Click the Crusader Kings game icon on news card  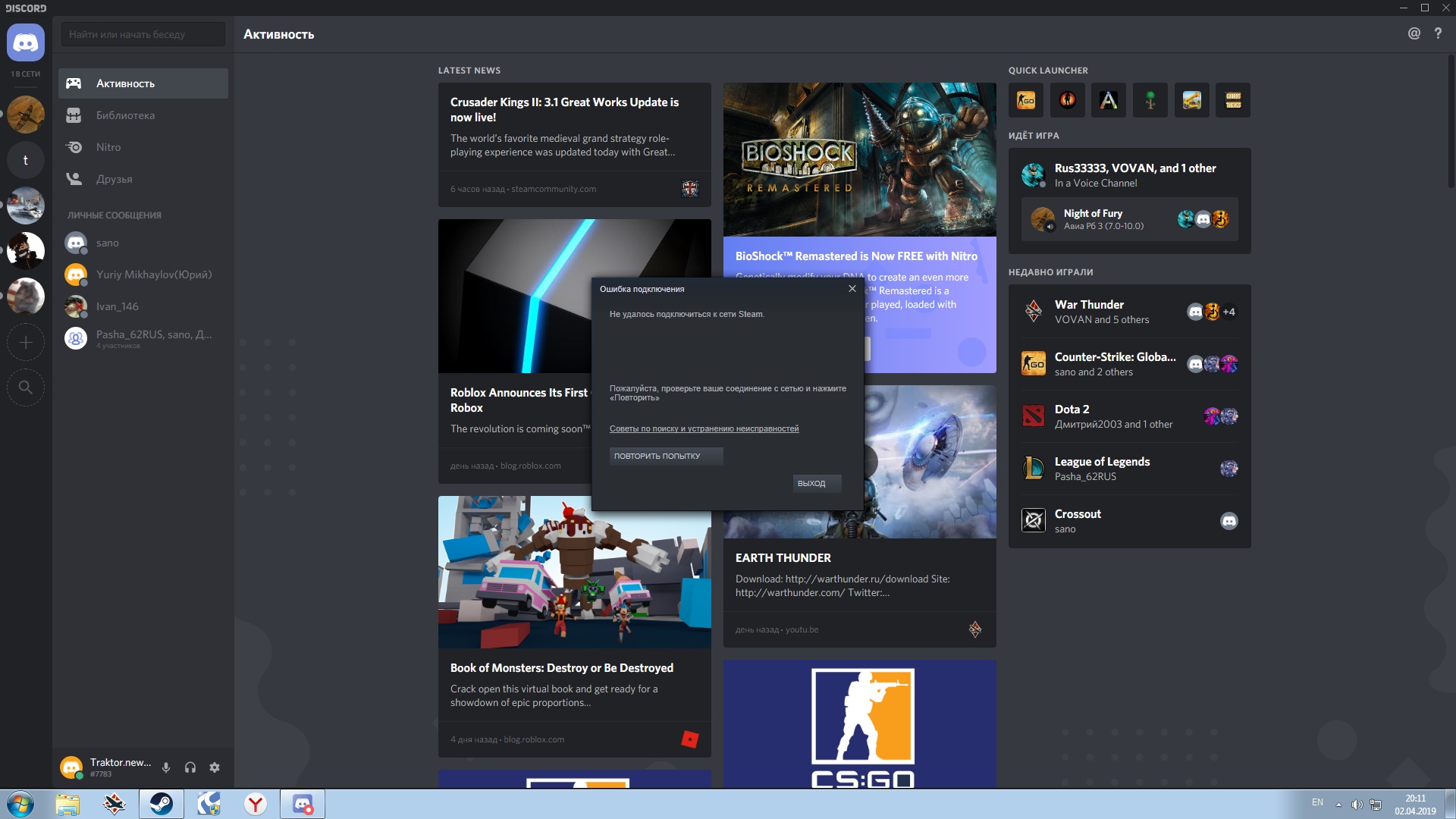coord(690,189)
